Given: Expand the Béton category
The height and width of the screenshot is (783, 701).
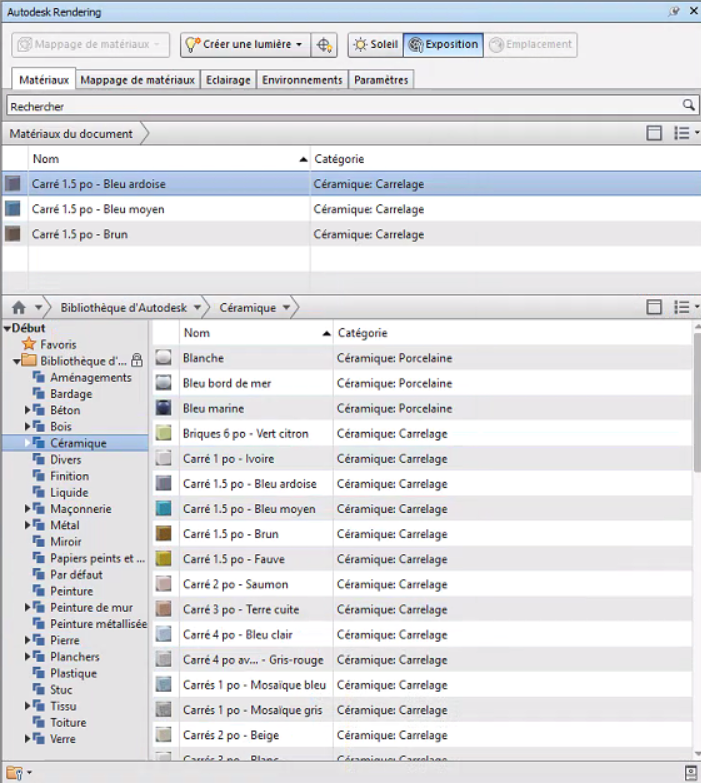Looking at the screenshot, I should point(27,410).
